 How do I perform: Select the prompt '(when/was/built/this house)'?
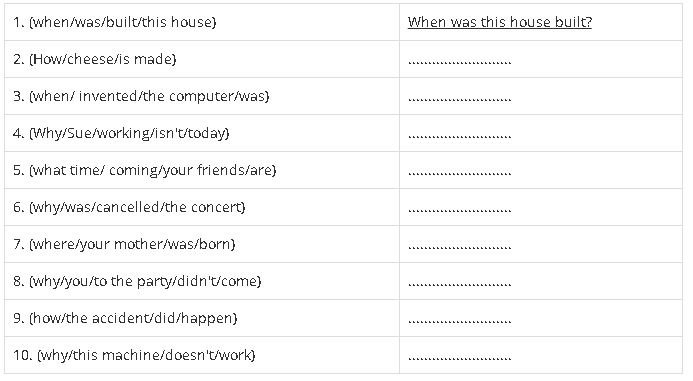pos(122,22)
